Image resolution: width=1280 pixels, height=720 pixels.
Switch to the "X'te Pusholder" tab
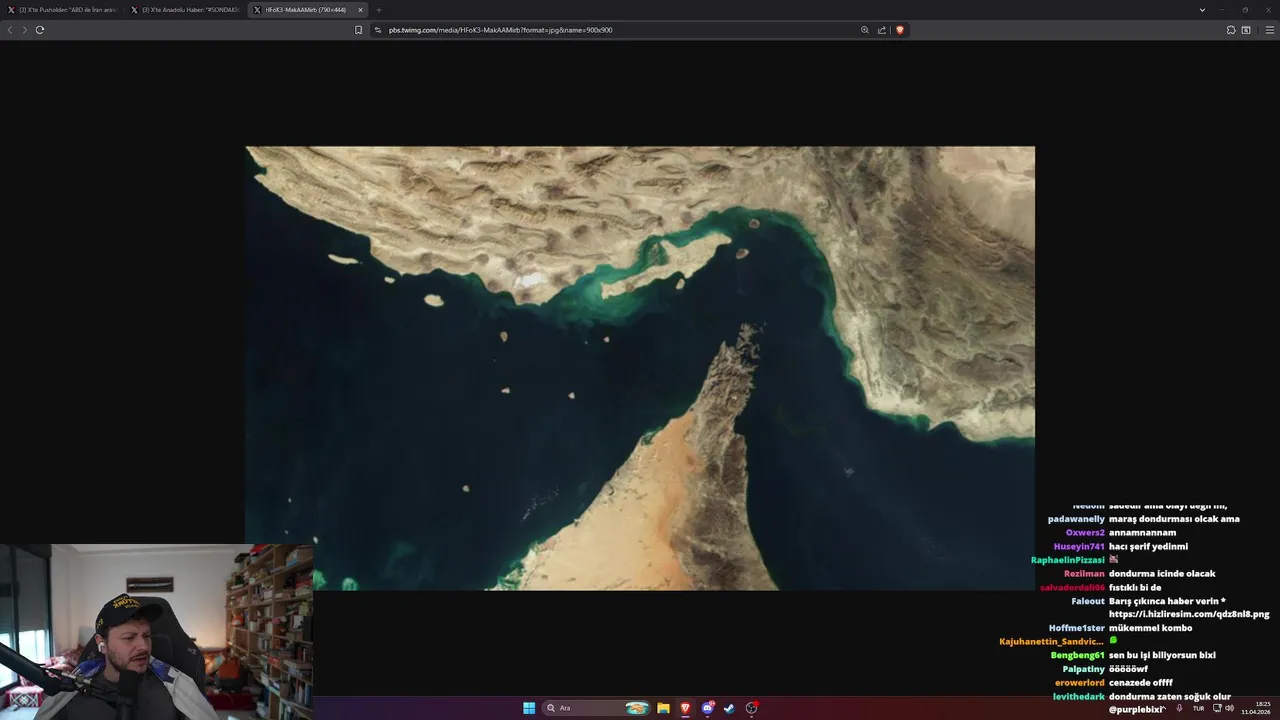(62, 10)
